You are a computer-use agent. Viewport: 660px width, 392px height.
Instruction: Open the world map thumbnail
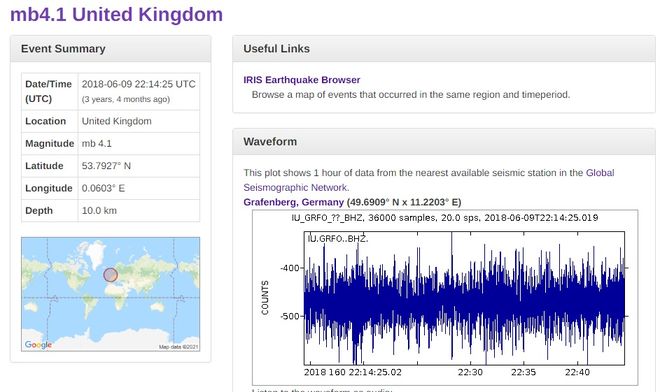coord(111,294)
